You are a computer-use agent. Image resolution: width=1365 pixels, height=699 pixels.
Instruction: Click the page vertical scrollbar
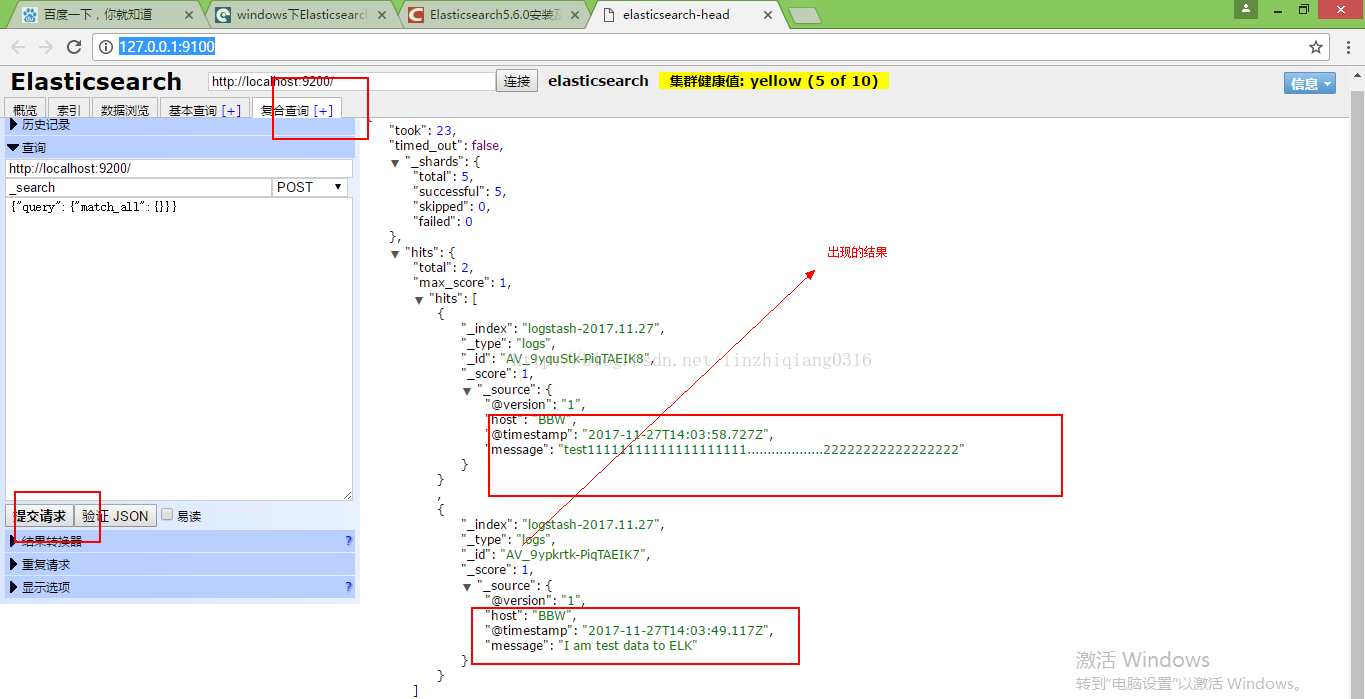pyautogui.click(x=1358, y=385)
